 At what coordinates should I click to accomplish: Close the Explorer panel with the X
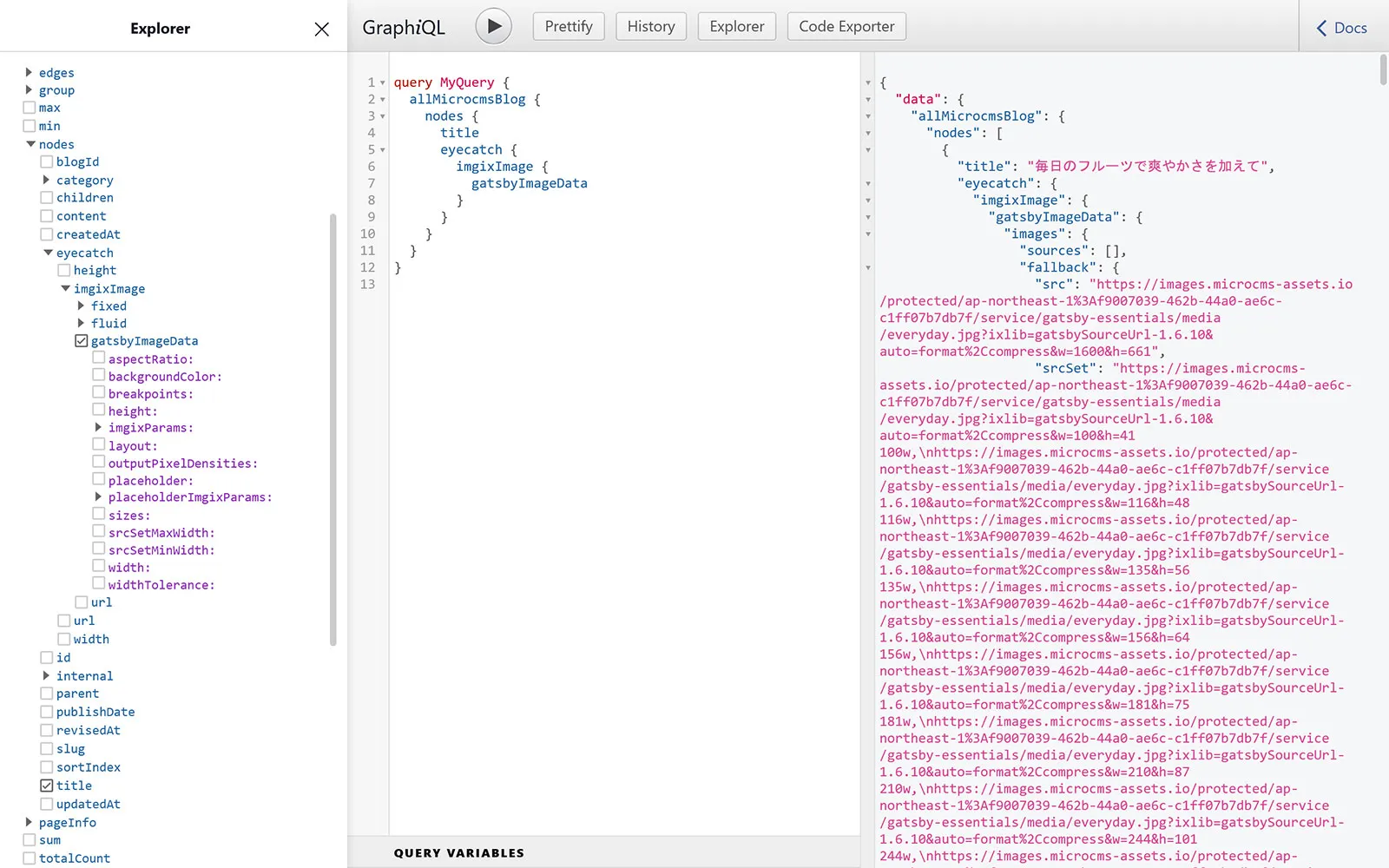pyautogui.click(x=321, y=30)
